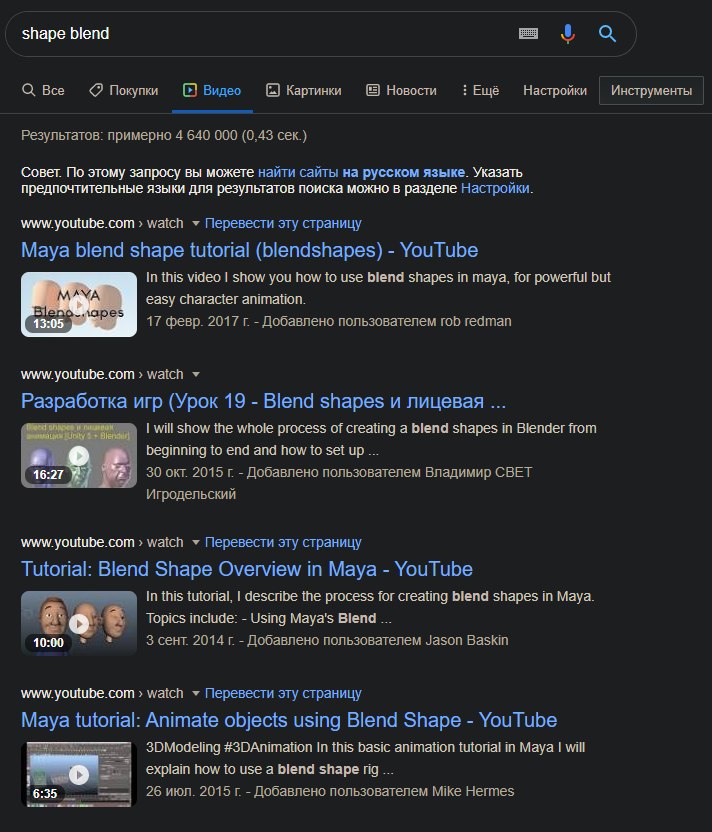This screenshot has height=832, width=712.
Task: Open Maya blend shape tutorial (blendshapes) result
Action: click(249, 250)
